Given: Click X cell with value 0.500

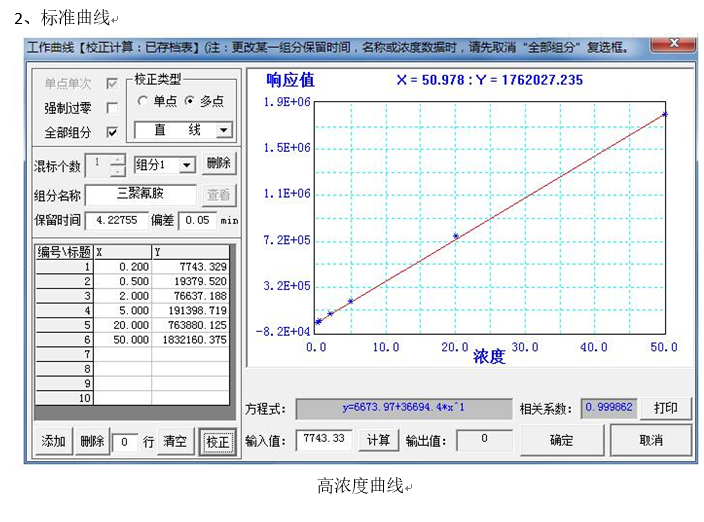Looking at the screenshot, I should (123, 281).
